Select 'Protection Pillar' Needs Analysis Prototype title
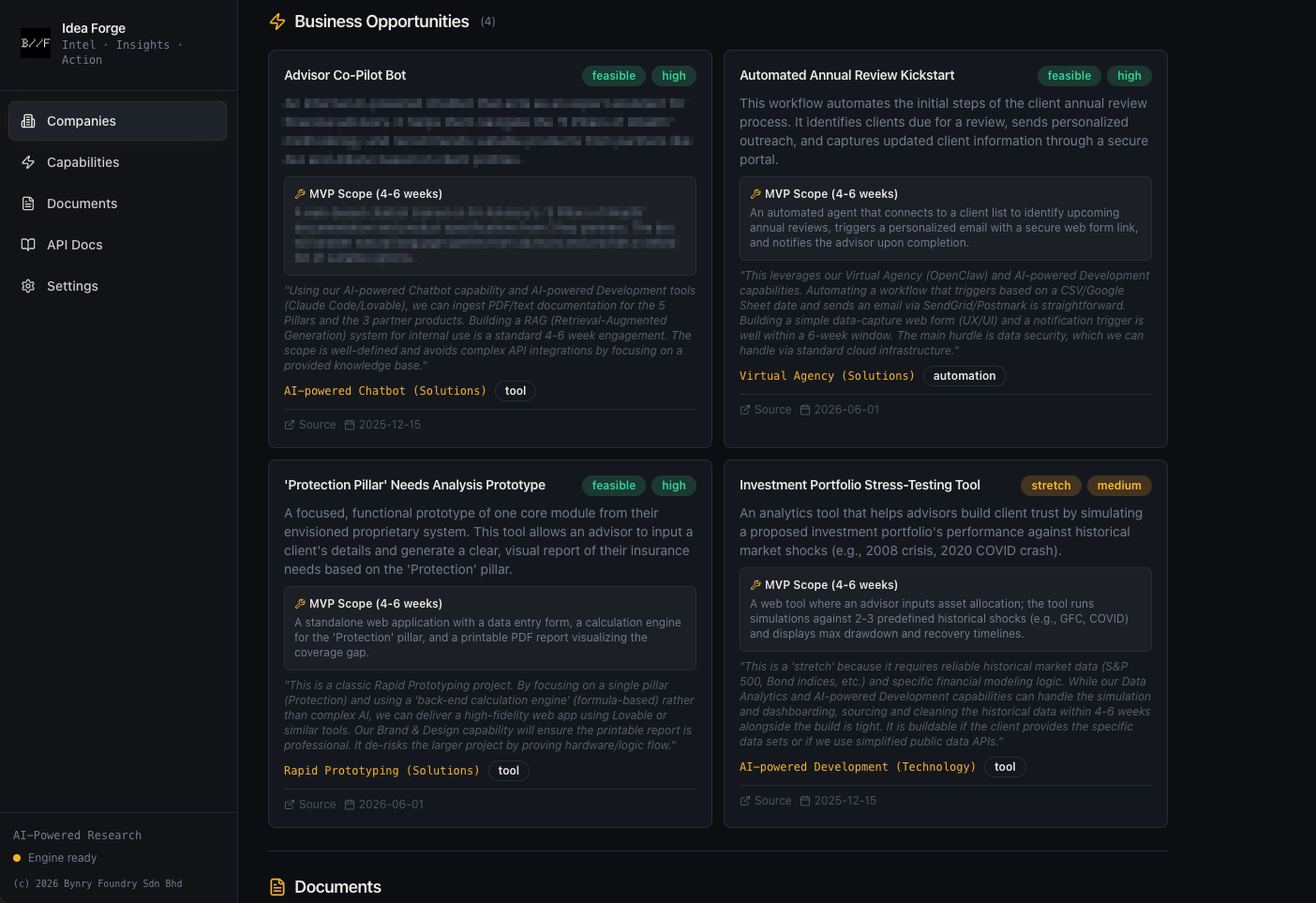This screenshot has width=1316, height=903. pos(414,485)
